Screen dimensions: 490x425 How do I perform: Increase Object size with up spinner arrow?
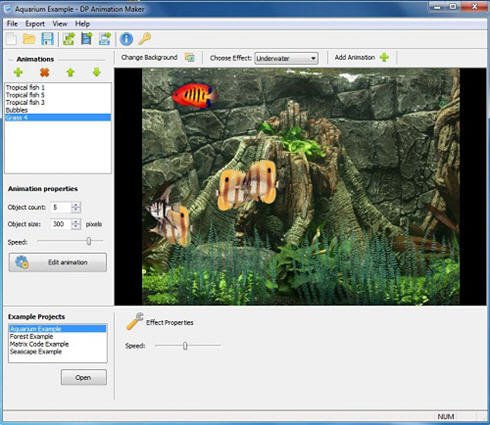click(x=76, y=221)
